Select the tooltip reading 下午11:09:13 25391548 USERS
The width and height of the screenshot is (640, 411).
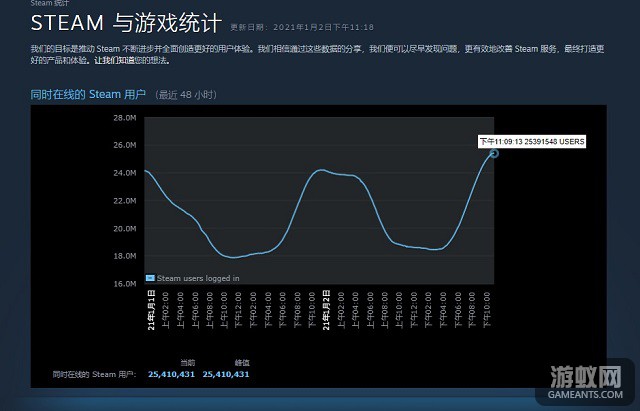532,142
